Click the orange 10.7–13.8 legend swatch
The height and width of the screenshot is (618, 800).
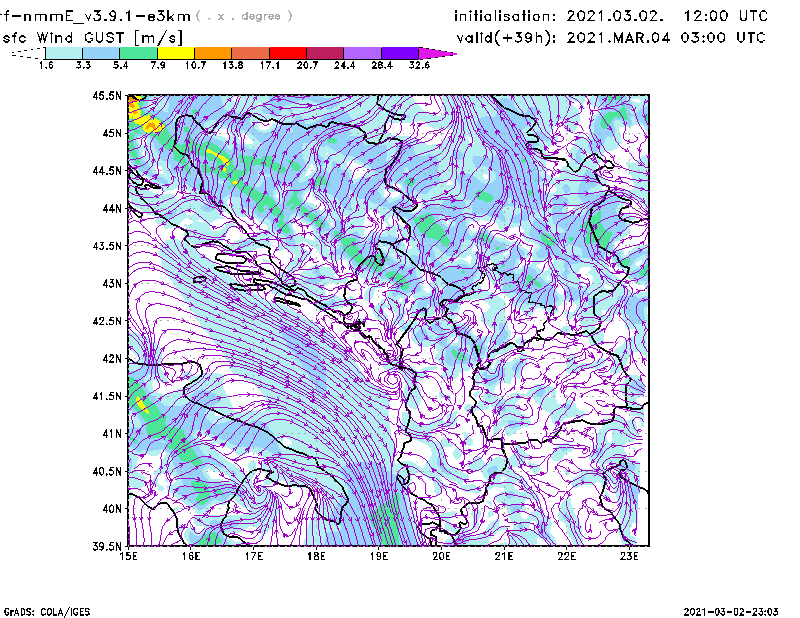[x=213, y=53]
